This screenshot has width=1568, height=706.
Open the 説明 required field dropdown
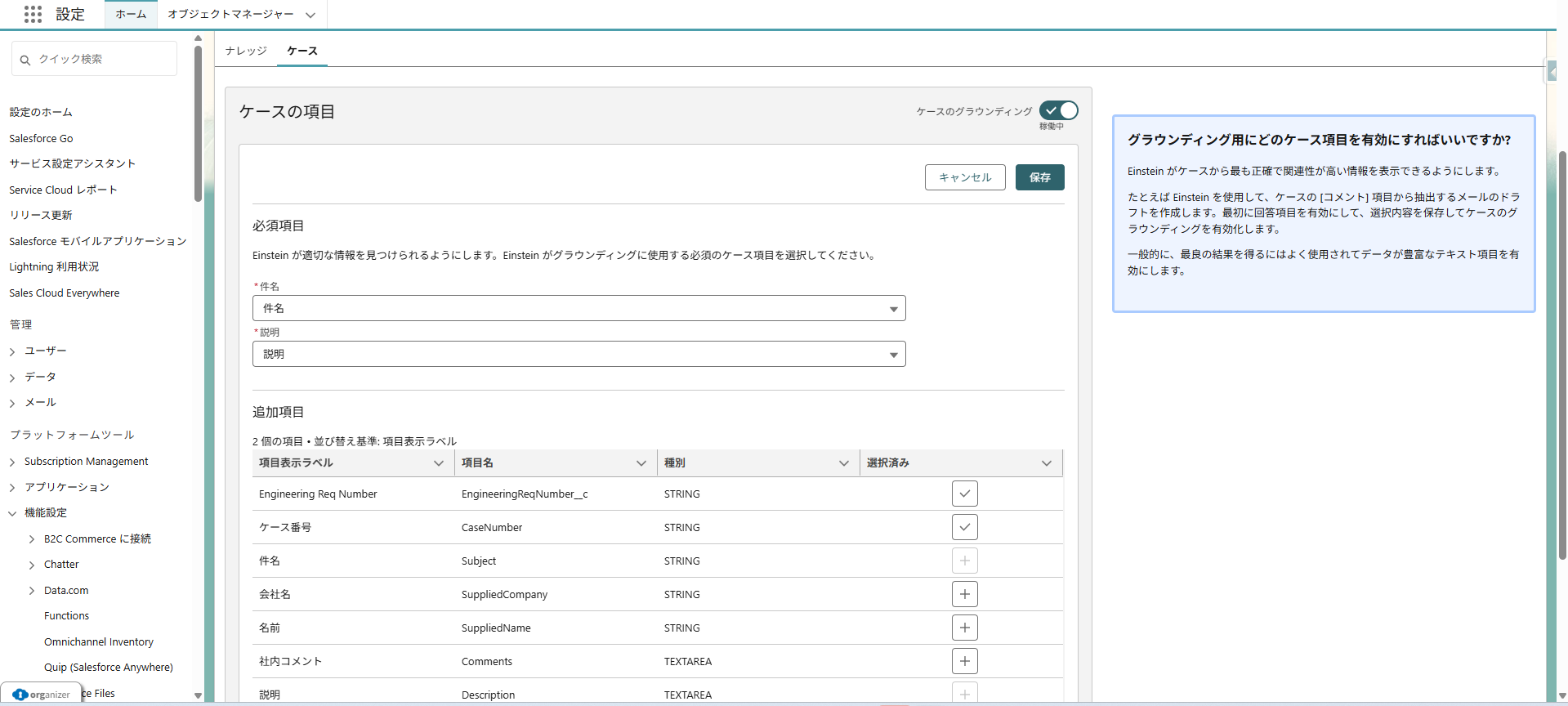[x=579, y=354]
